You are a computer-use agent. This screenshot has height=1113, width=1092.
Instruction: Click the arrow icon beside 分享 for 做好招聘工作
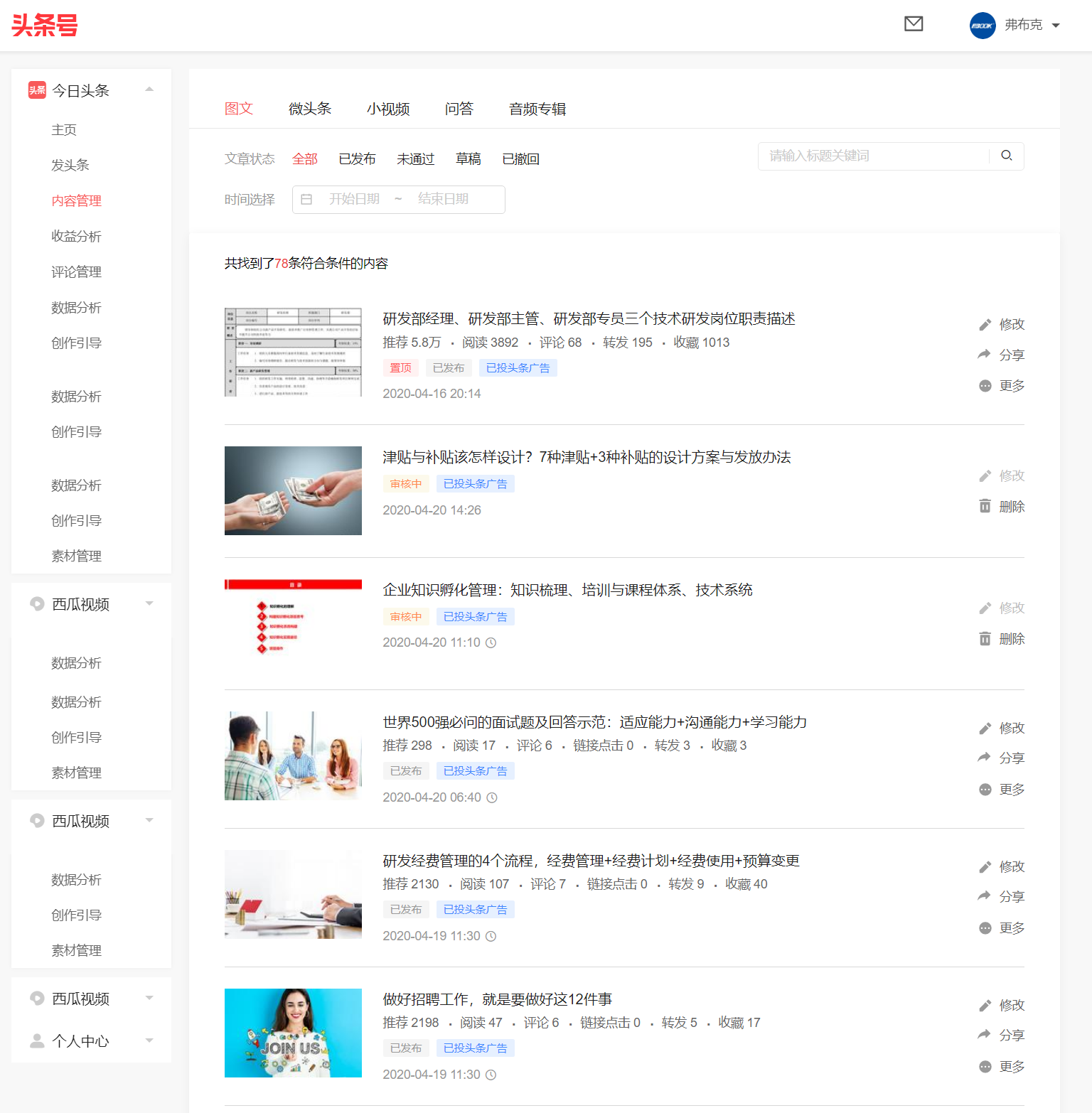pyautogui.click(x=985, y=1035)
